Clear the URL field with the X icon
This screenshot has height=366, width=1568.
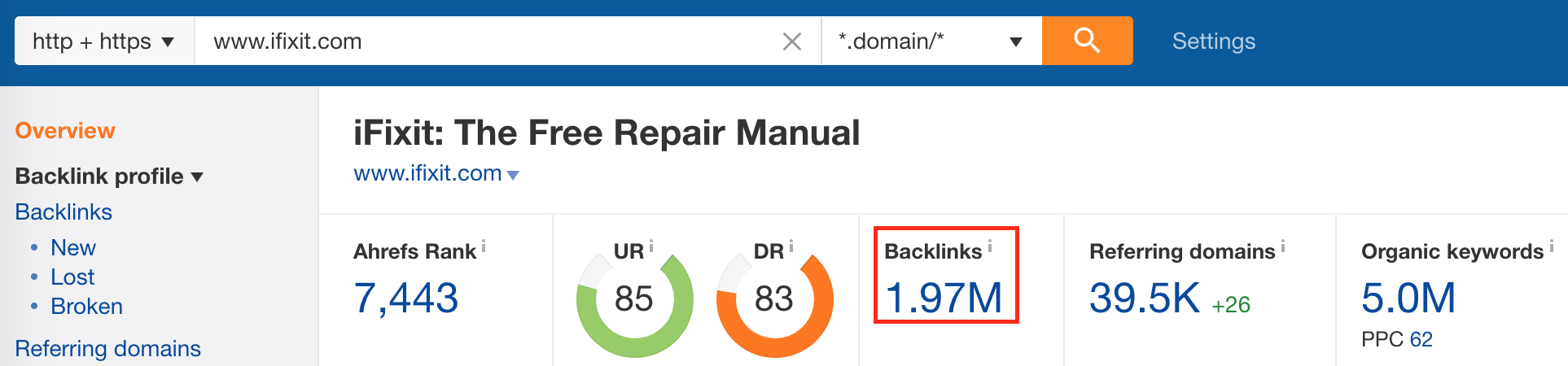pos(791,41)
